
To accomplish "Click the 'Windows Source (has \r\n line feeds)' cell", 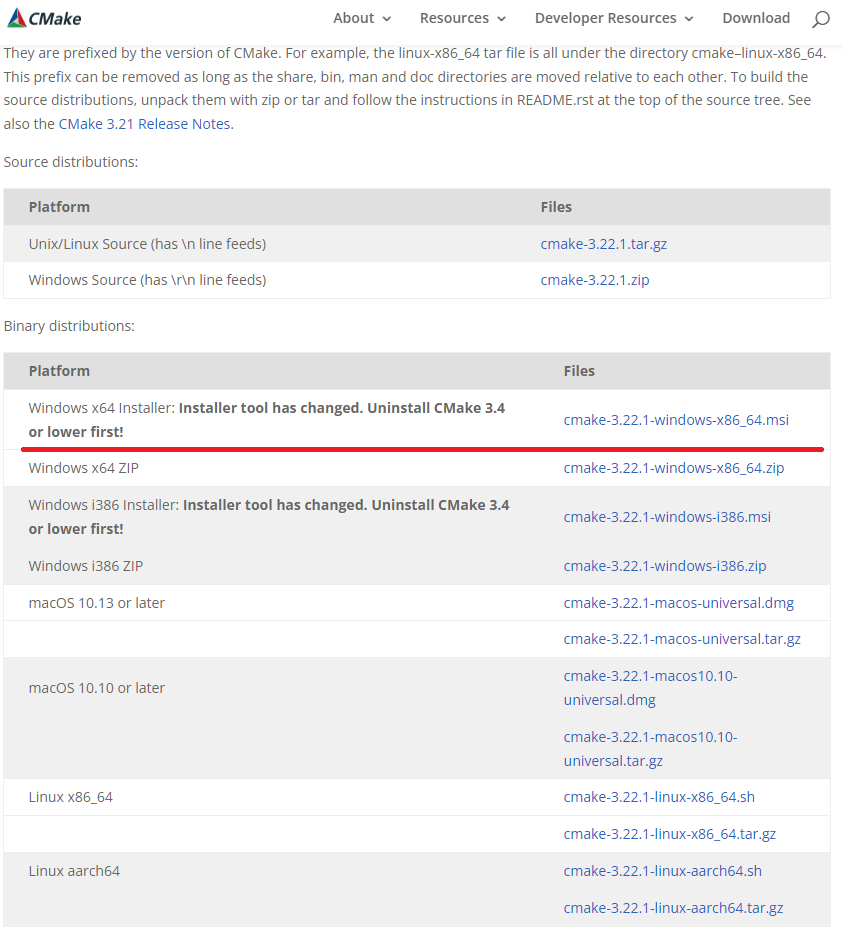I will click(147, 280).
